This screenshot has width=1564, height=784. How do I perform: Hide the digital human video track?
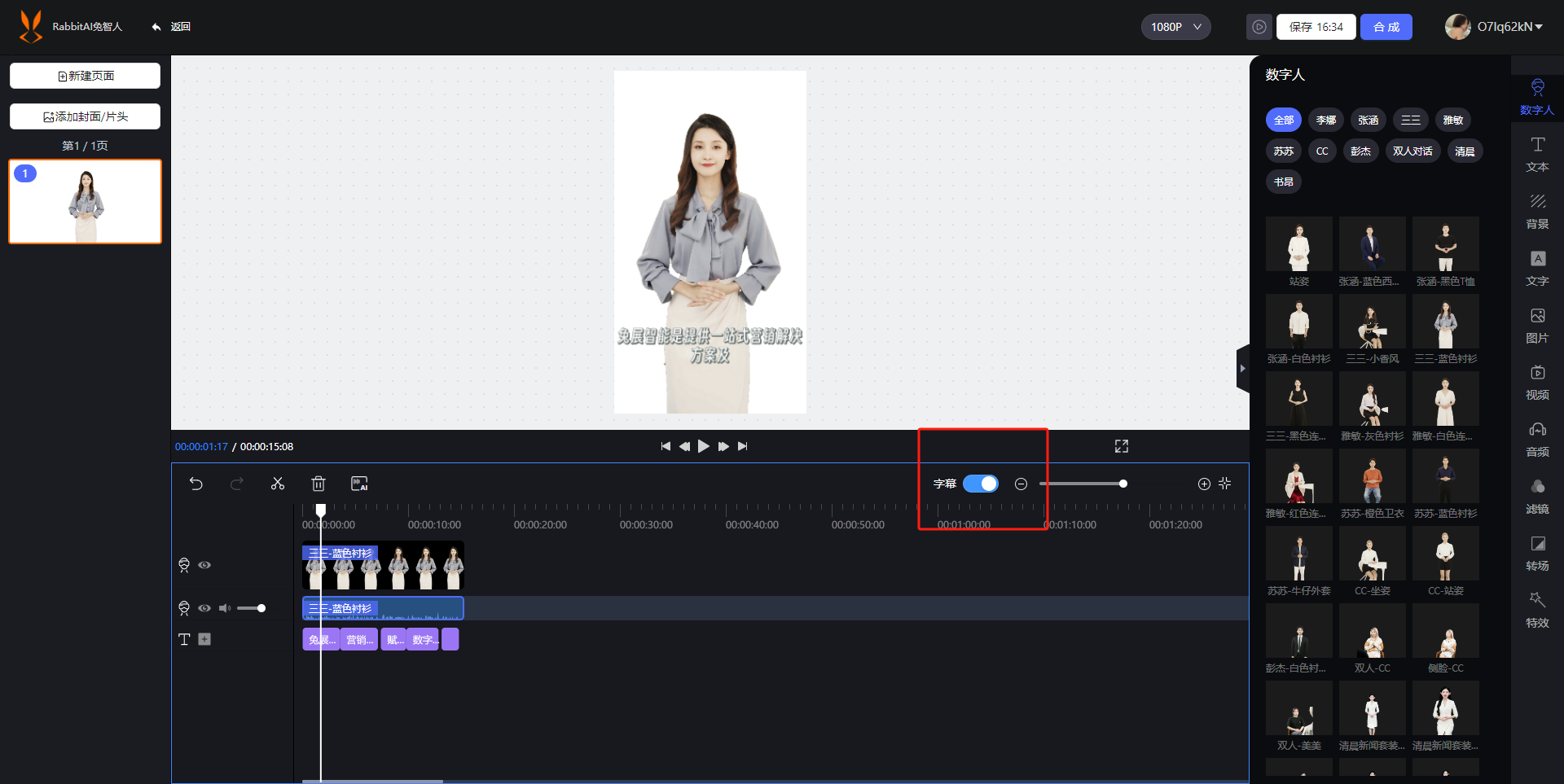(204, 565)
